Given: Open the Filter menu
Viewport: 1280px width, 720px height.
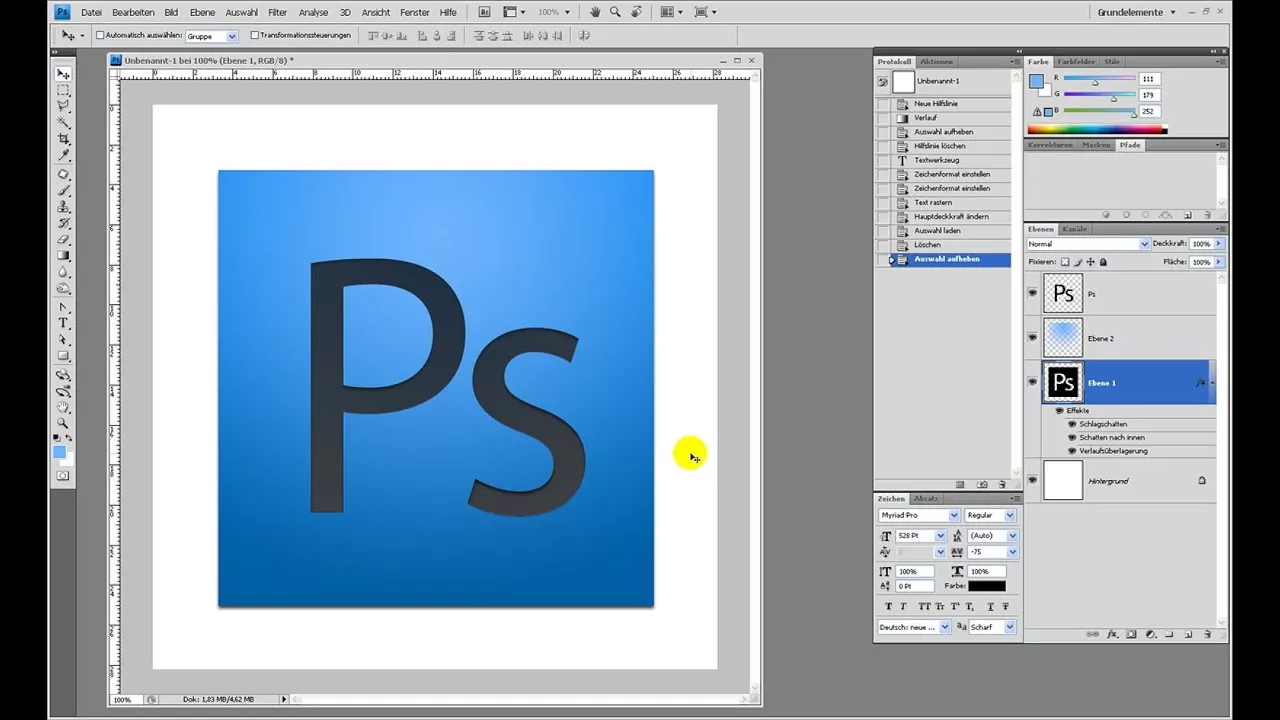Looking at the screenshot, I should tap(277, 12).
